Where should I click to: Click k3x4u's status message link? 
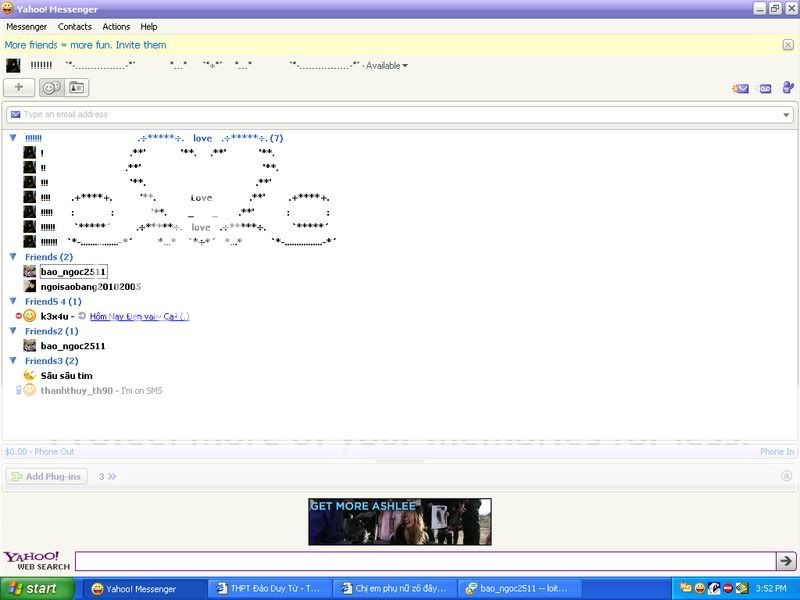click(139, 316)
